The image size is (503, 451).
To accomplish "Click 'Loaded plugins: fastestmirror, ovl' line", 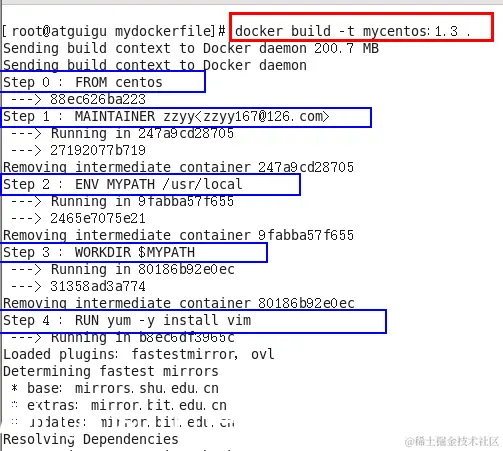I will click(x=139, y=354).
